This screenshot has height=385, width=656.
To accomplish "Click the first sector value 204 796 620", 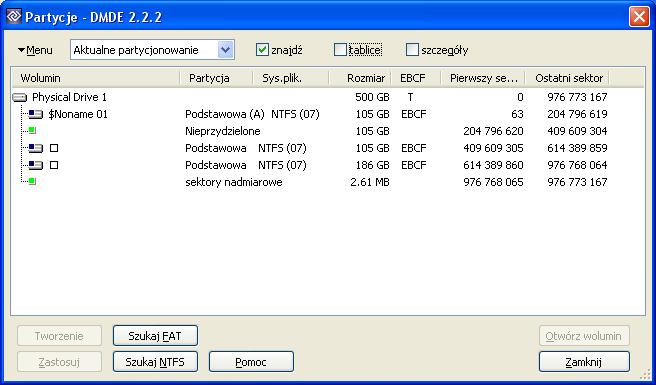I will (x=493, y=131).
